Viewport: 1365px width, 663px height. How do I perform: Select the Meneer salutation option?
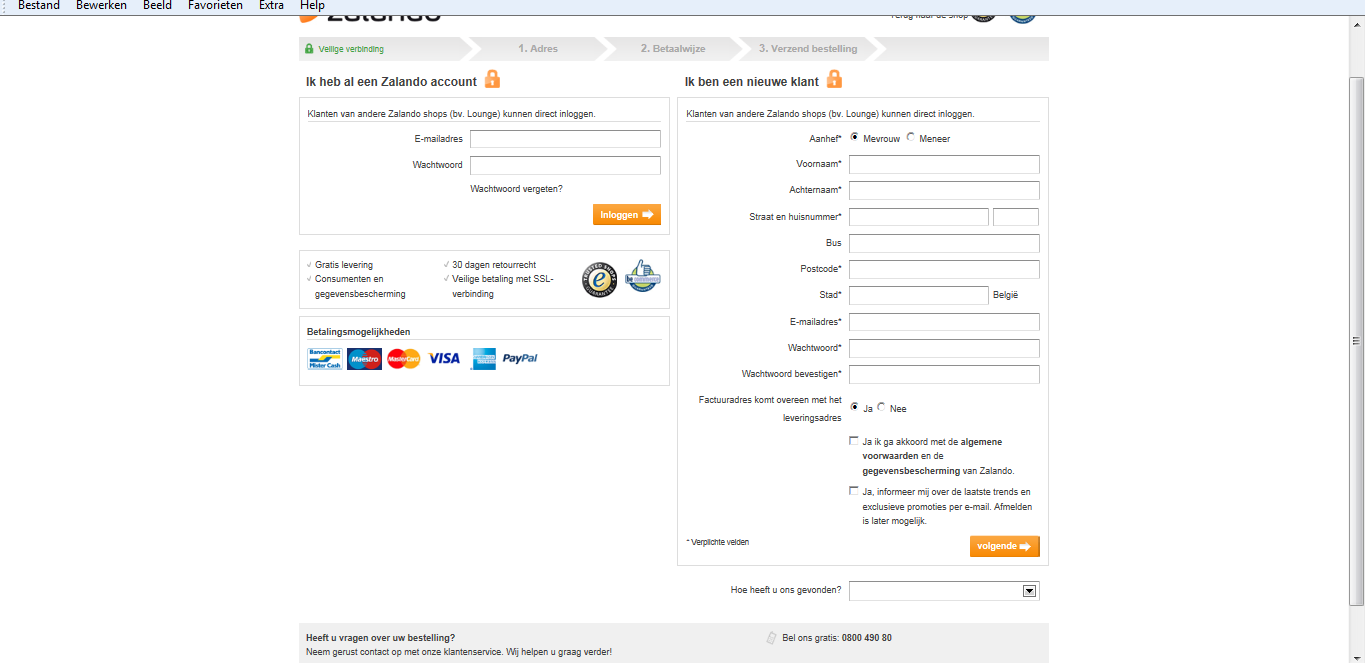(x=909, y=139)
